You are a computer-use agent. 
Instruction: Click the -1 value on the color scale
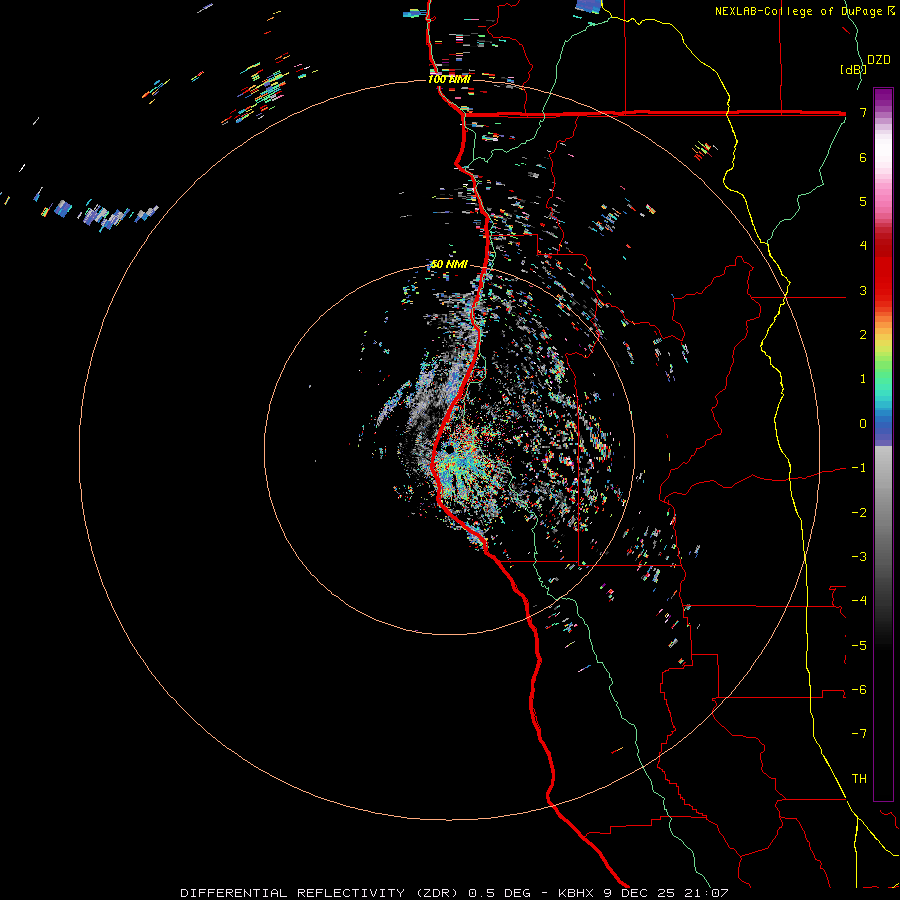coord(859,468)
